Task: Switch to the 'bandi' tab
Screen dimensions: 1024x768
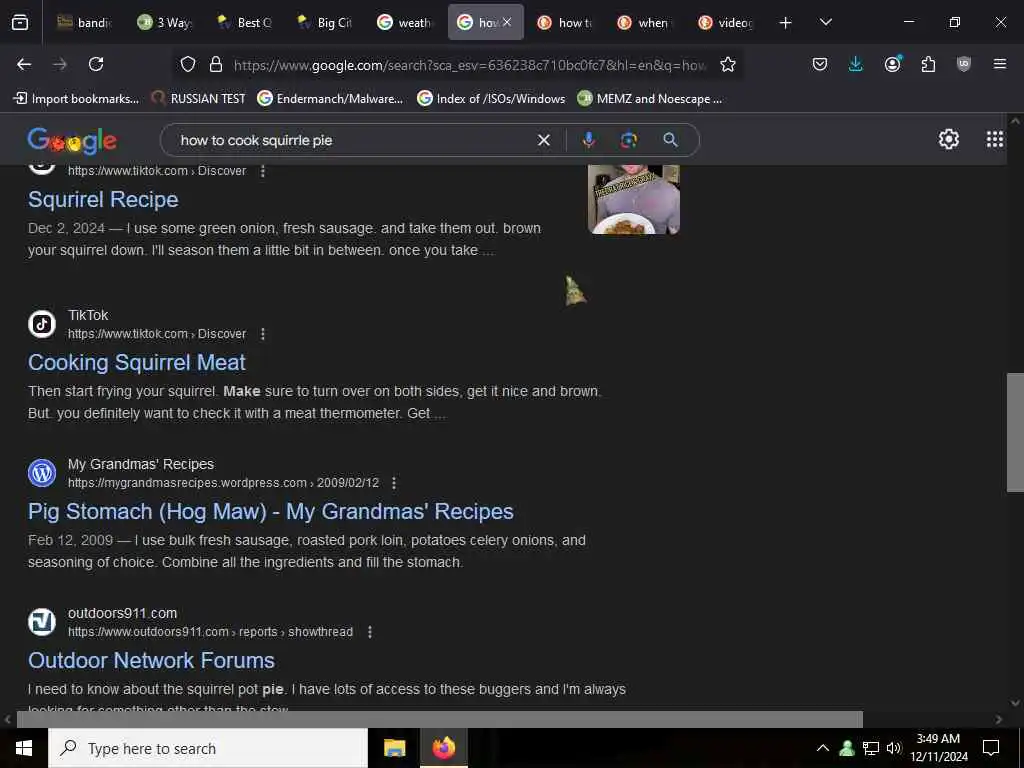Action: tap(84, 22)
